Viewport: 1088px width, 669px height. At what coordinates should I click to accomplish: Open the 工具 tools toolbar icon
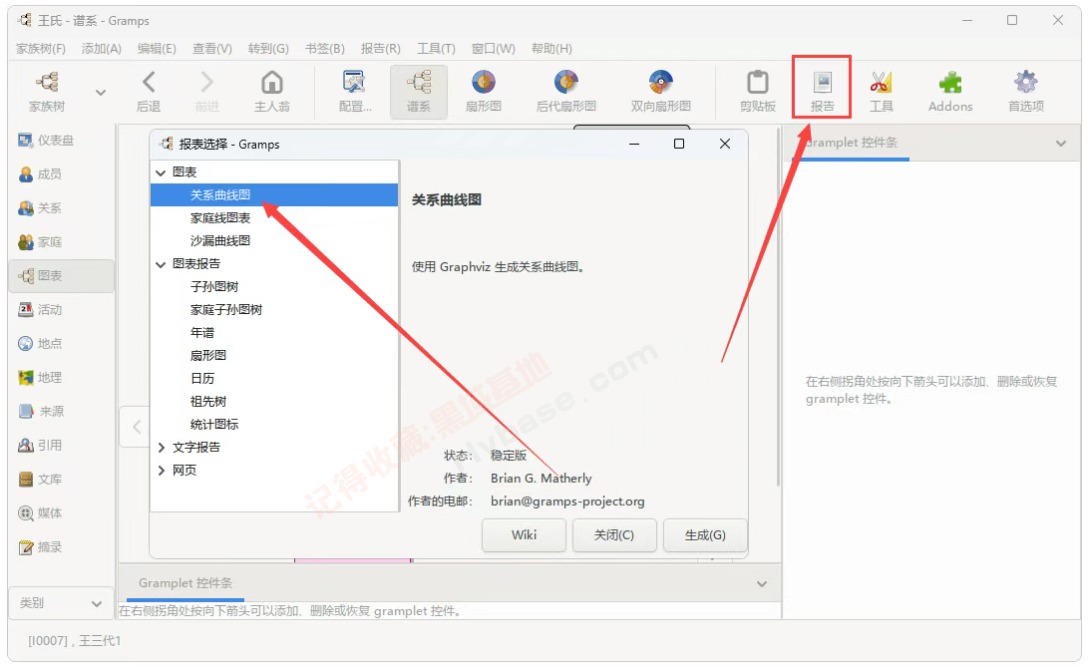[x=881, y=91]
